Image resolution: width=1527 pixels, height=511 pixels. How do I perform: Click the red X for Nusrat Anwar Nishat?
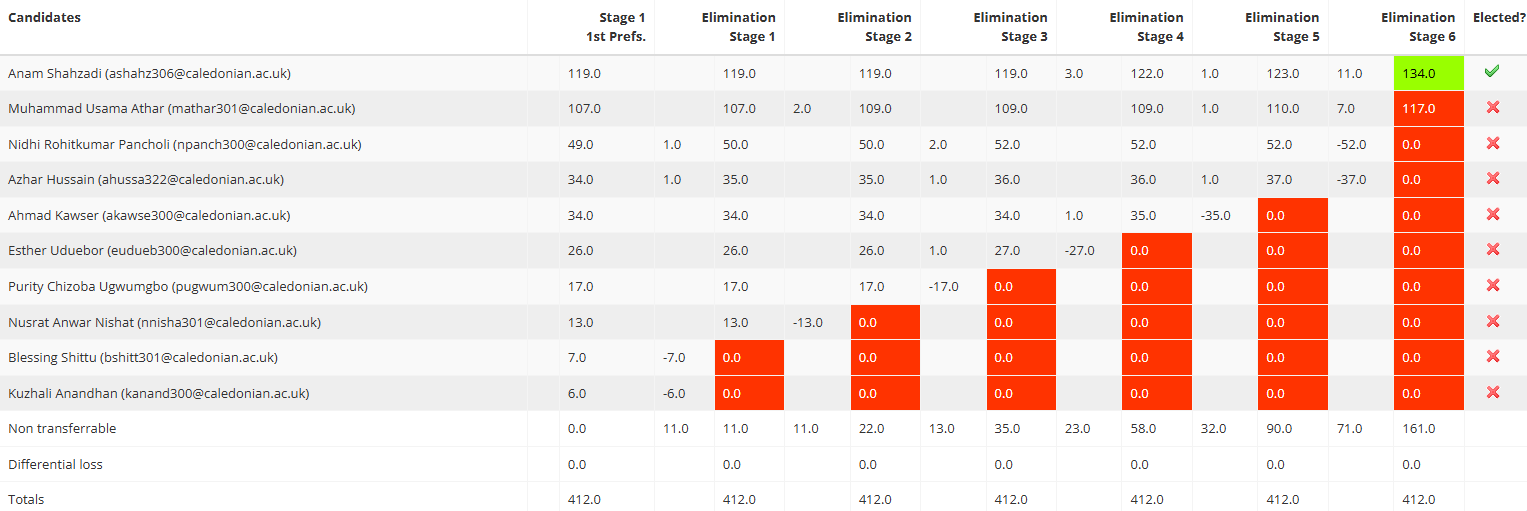pos(1492,322)
